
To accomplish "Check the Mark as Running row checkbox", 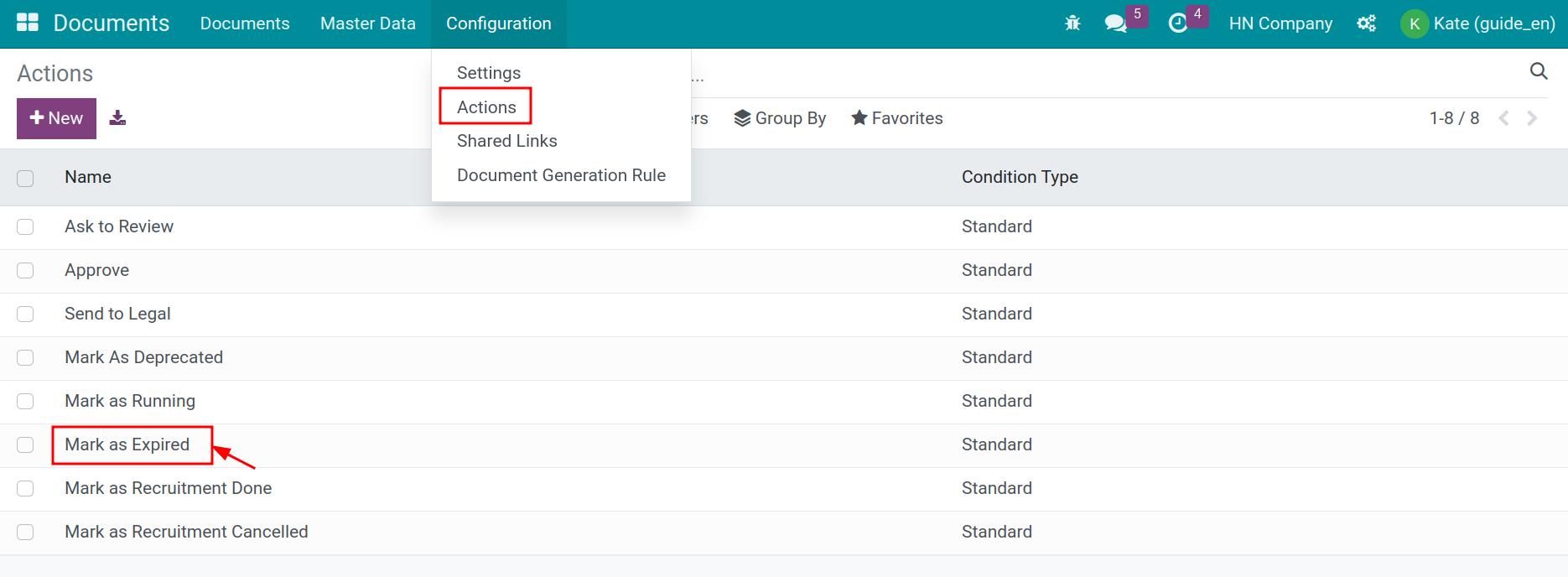I will coord(25,401).
